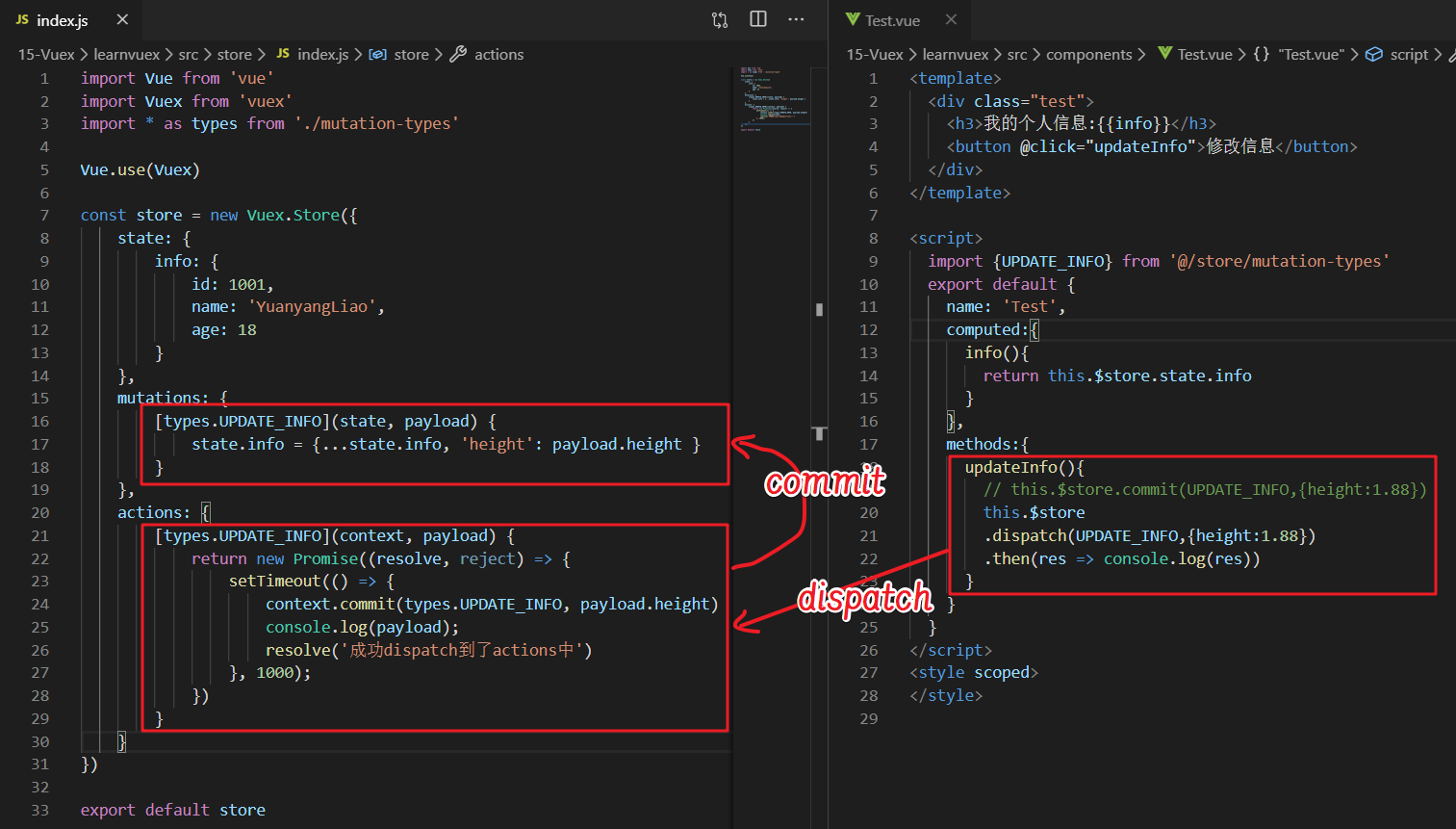
Task: Close the index.js editor tab
Action: pyautogui.click(x=122, y=19)
